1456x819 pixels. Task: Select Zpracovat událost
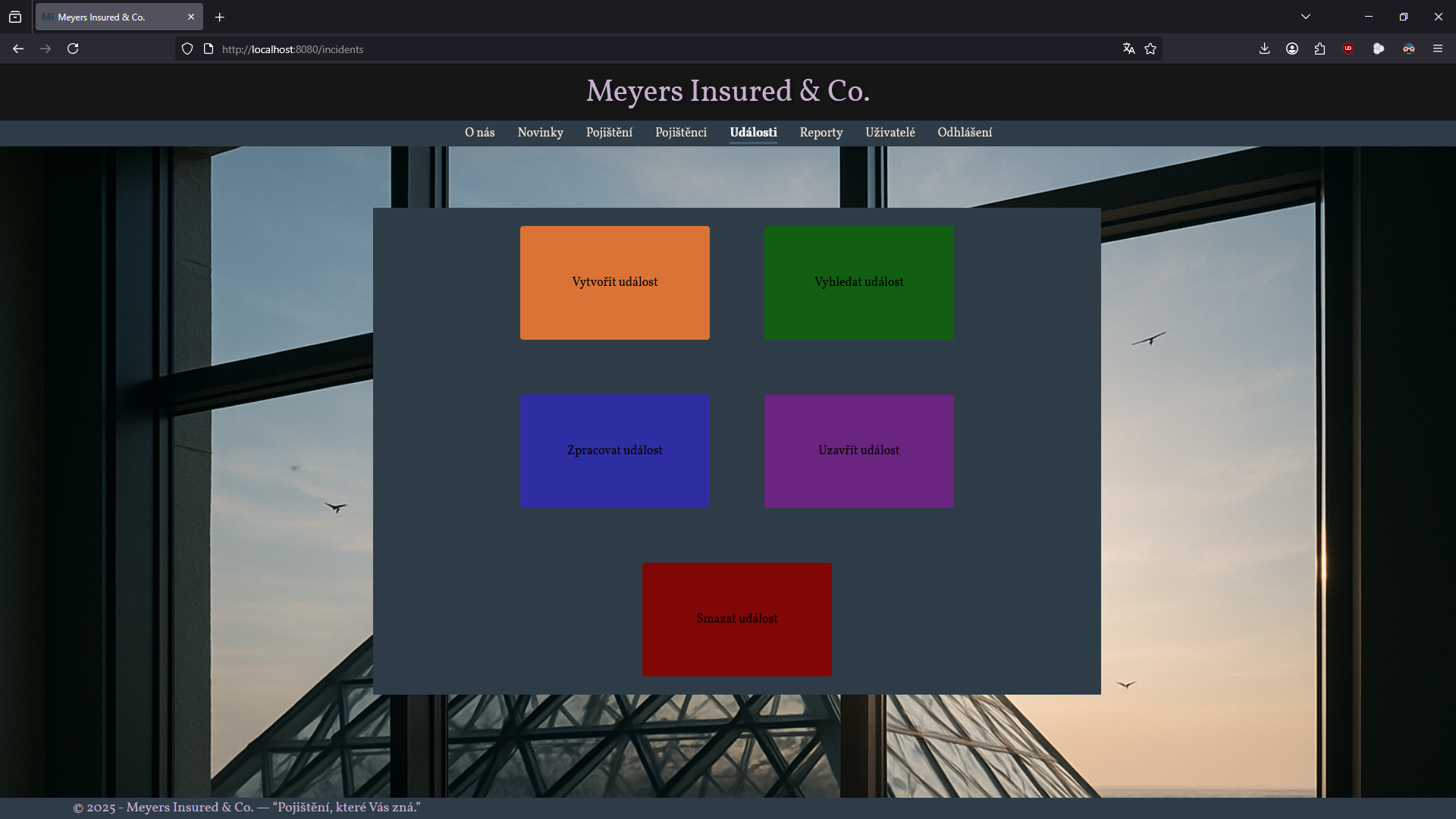pos(614,450)
